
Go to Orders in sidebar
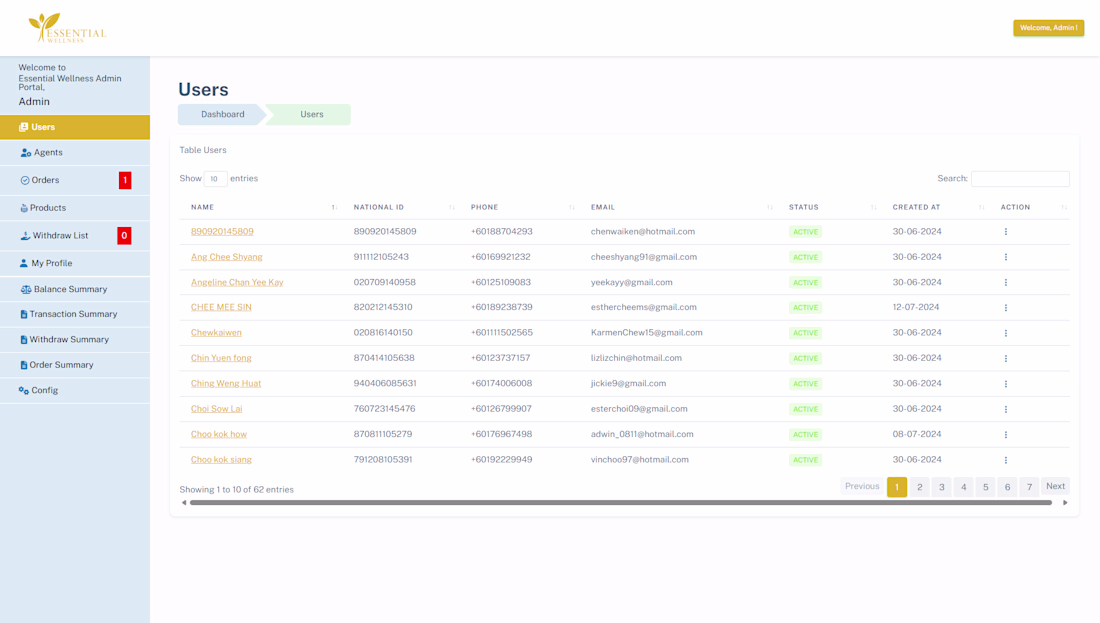click(74, 180)
